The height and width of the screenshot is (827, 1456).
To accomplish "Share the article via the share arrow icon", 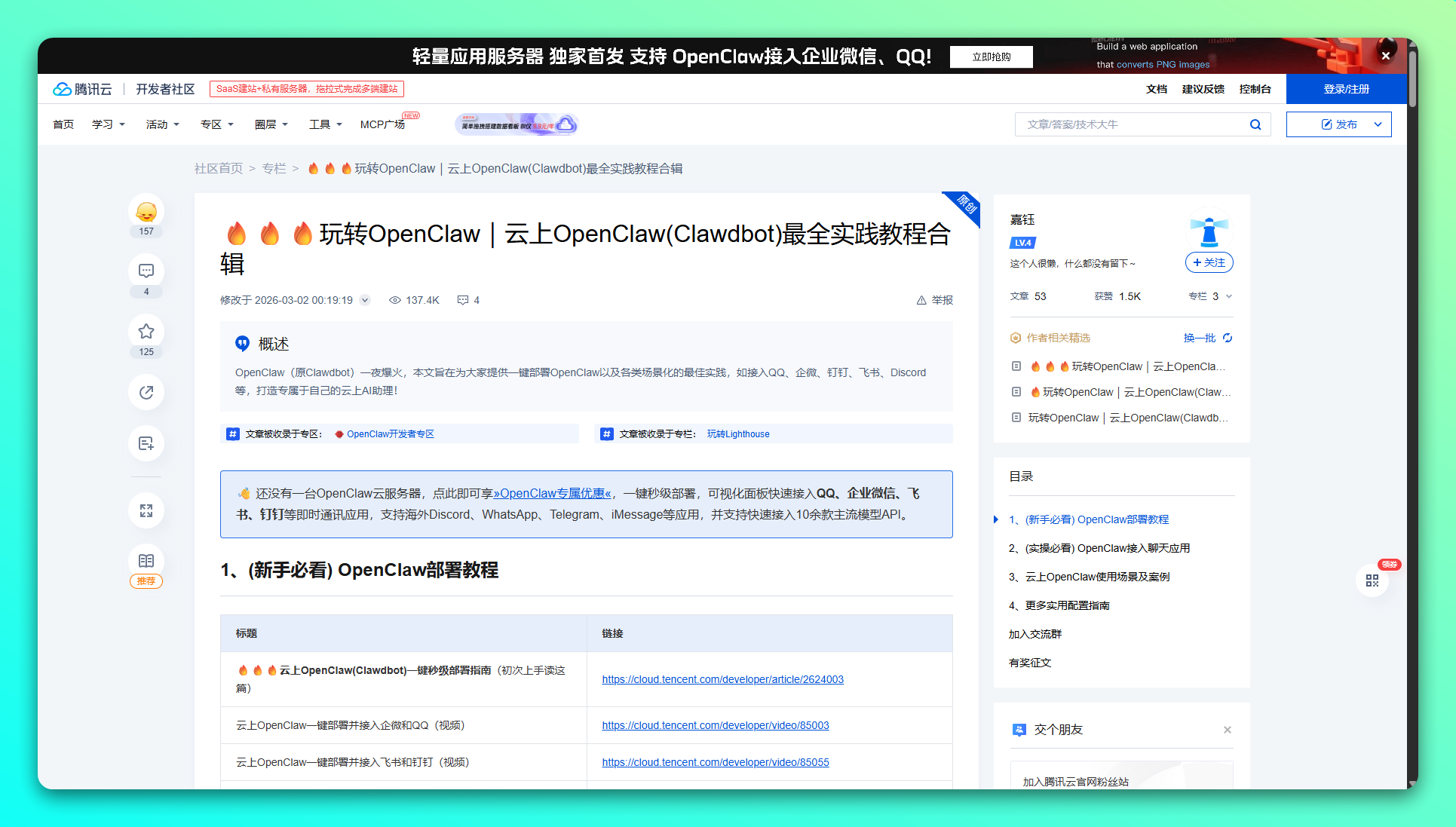I will point(146,392).
